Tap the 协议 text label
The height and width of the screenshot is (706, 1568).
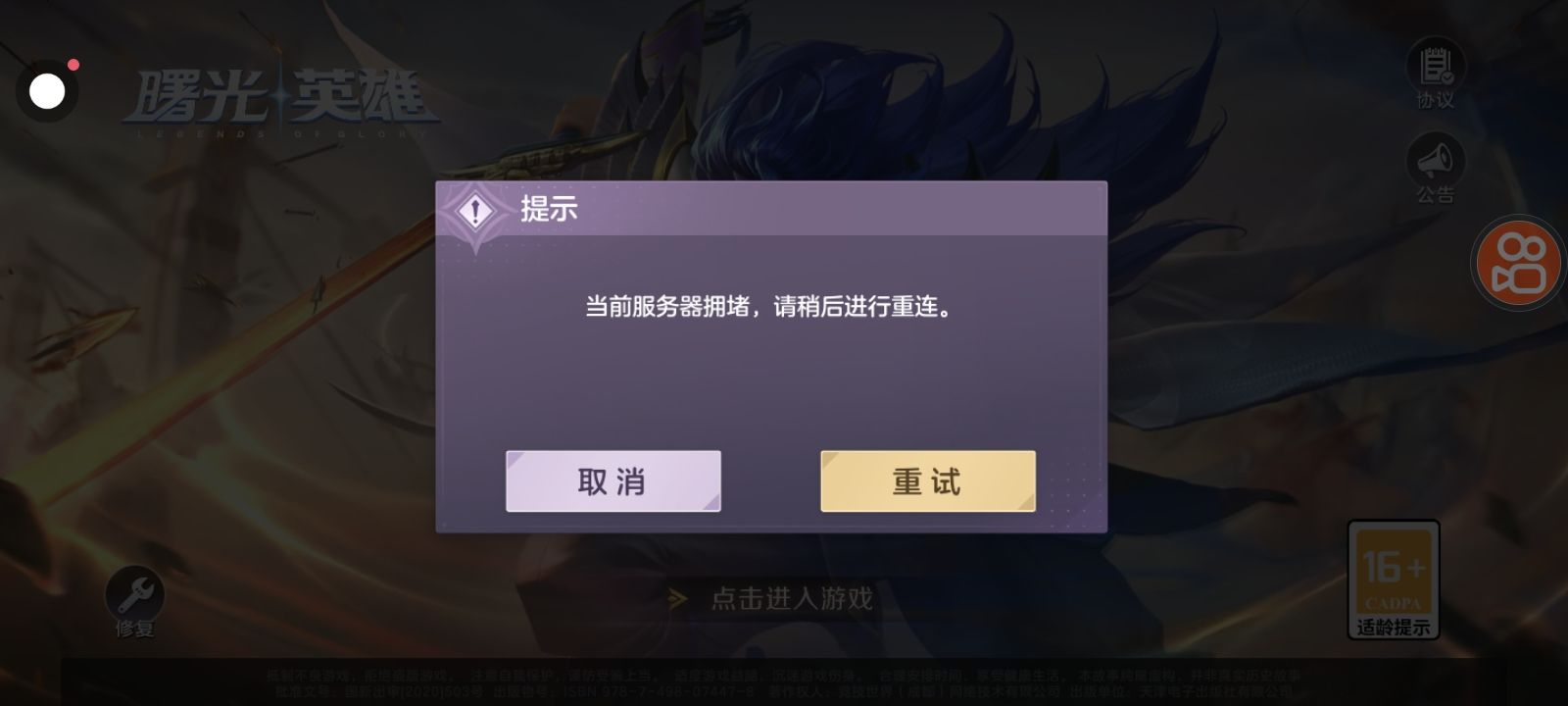[1436, 100]
